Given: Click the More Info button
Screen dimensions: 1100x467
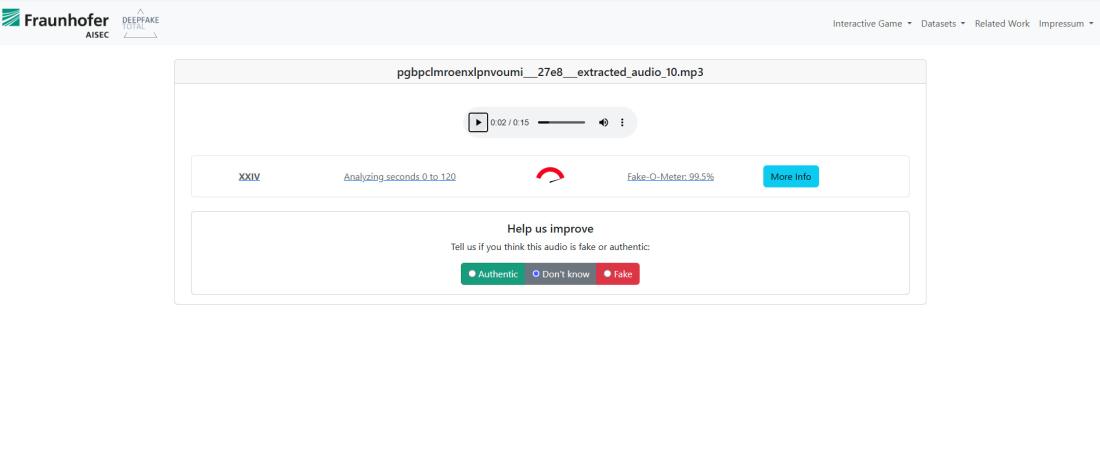Looking at the screenshot, I should click(x=790, y=177).
